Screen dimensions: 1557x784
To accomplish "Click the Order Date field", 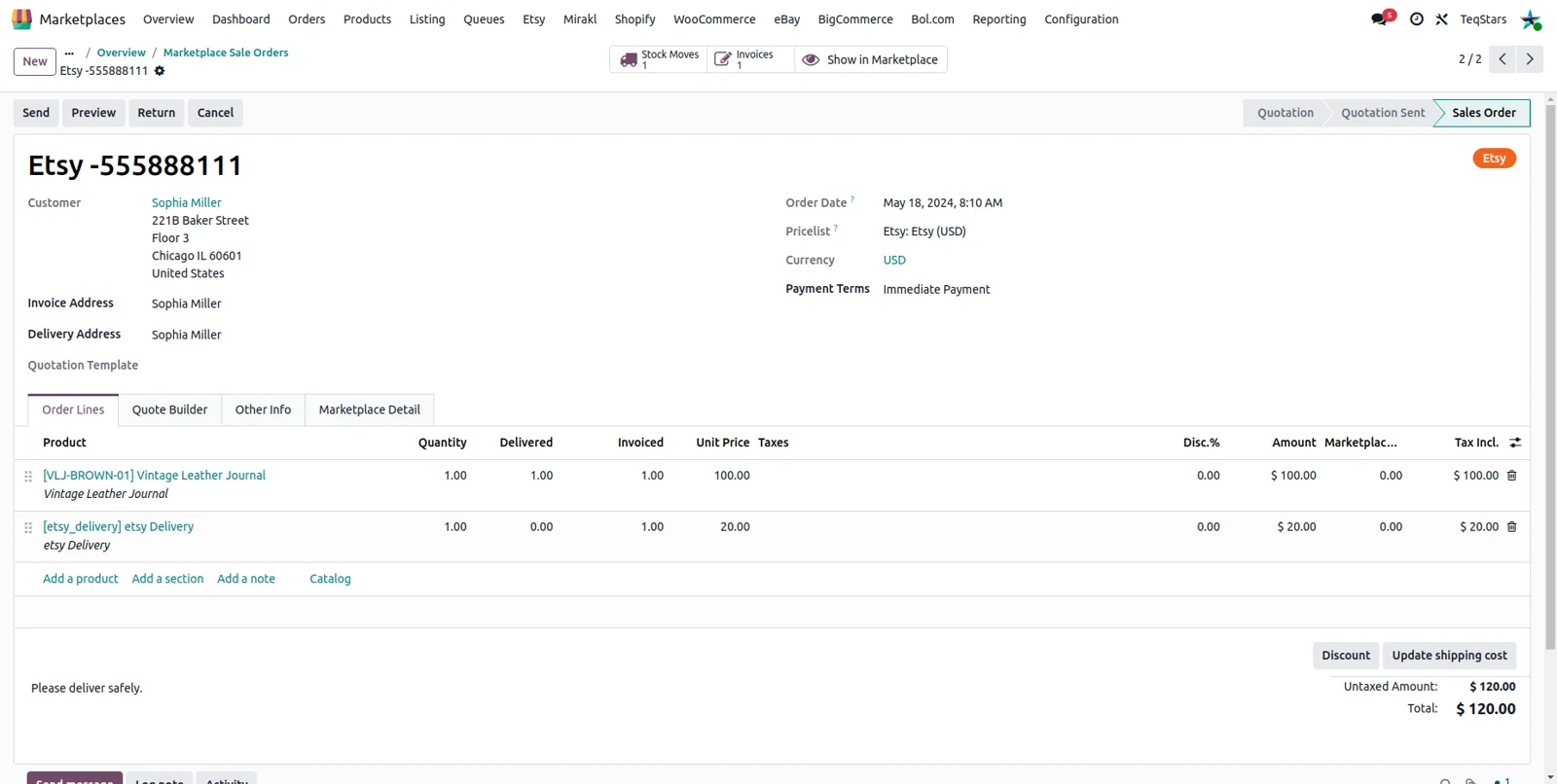I will pyautogui.click(x=942, y=203).
